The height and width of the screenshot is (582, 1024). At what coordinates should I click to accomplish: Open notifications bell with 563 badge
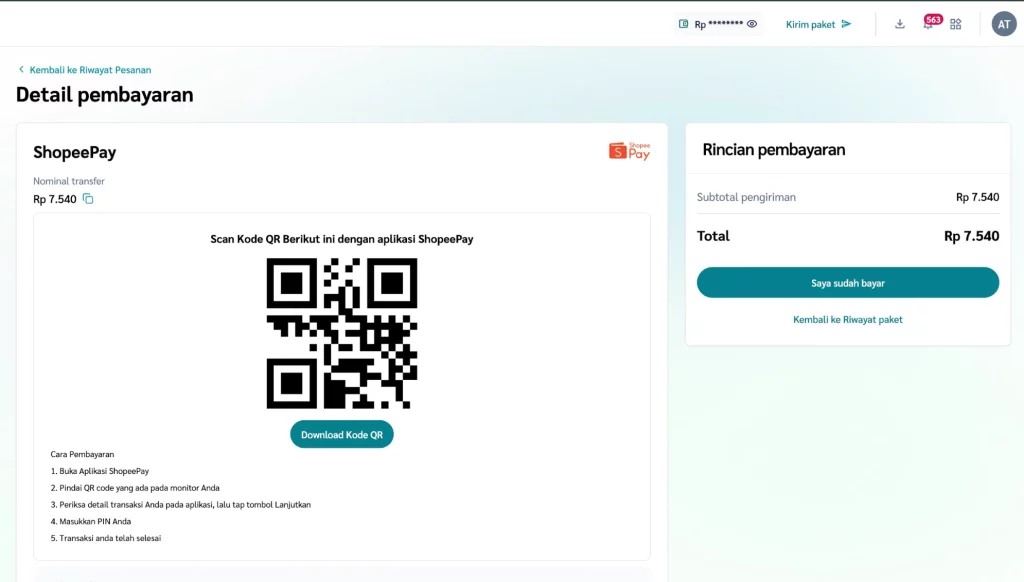point(928,24)
